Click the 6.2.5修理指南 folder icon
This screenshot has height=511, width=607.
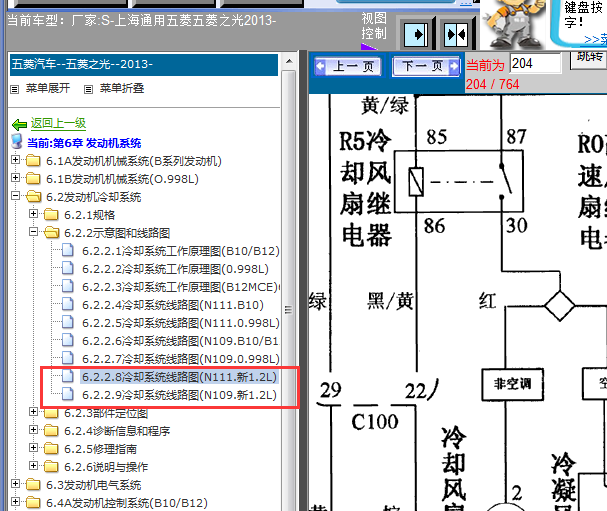click(51, 448)
